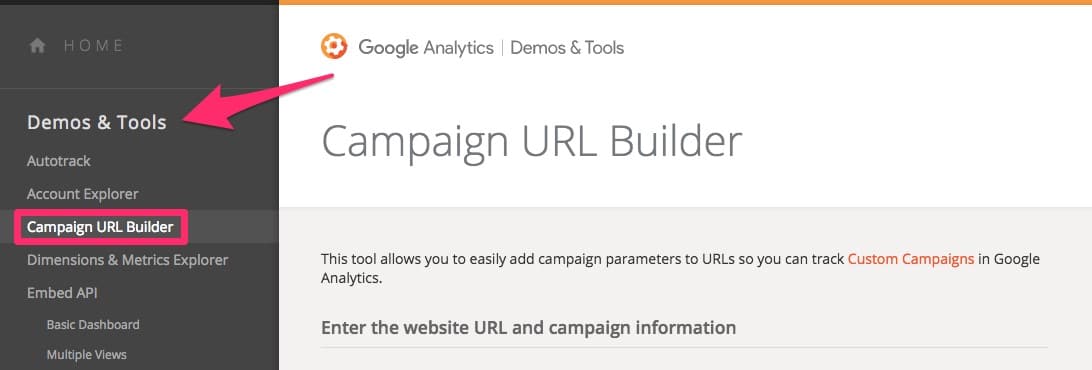This screenshot has width=1092, height=370.
Task: Open the Multiple Views sub-item
Action: [x=86, y=355]
